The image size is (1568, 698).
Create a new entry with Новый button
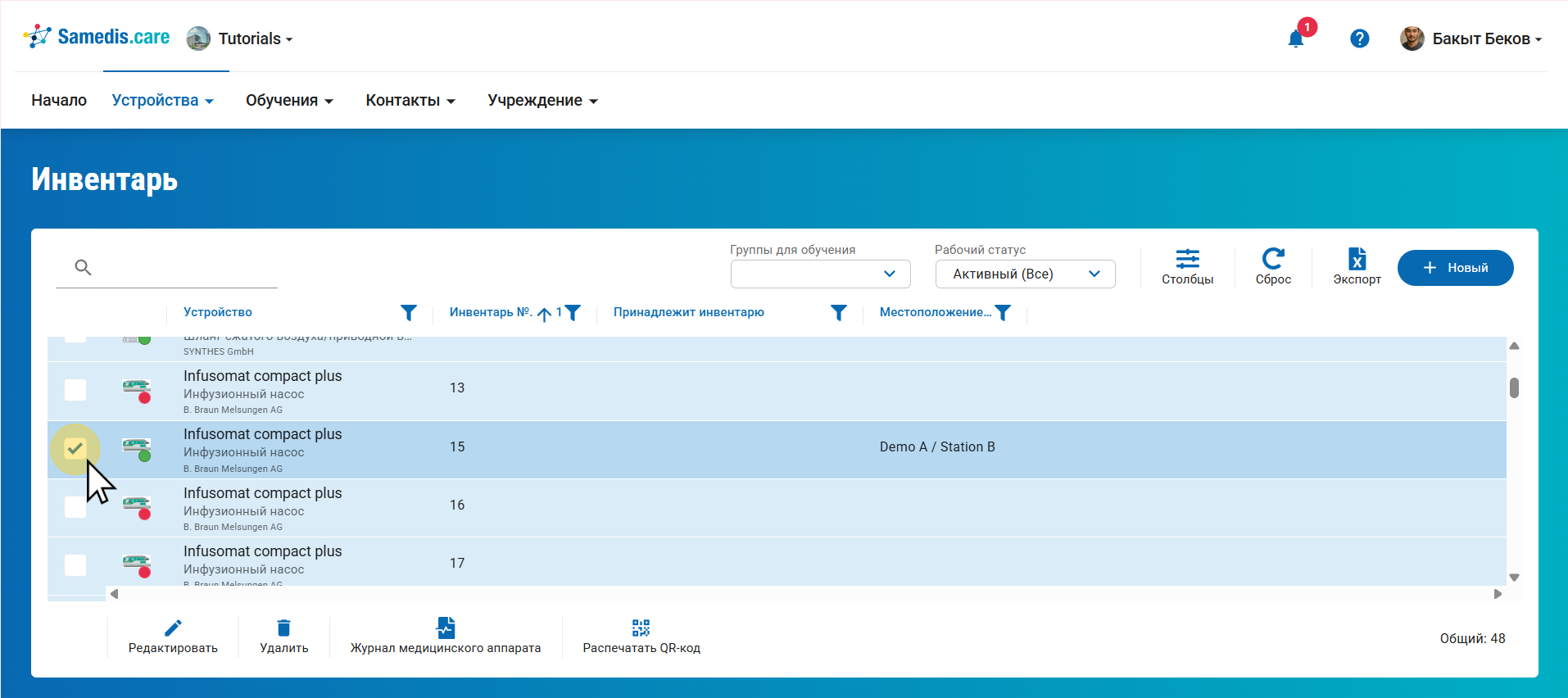pos(1455,268)
